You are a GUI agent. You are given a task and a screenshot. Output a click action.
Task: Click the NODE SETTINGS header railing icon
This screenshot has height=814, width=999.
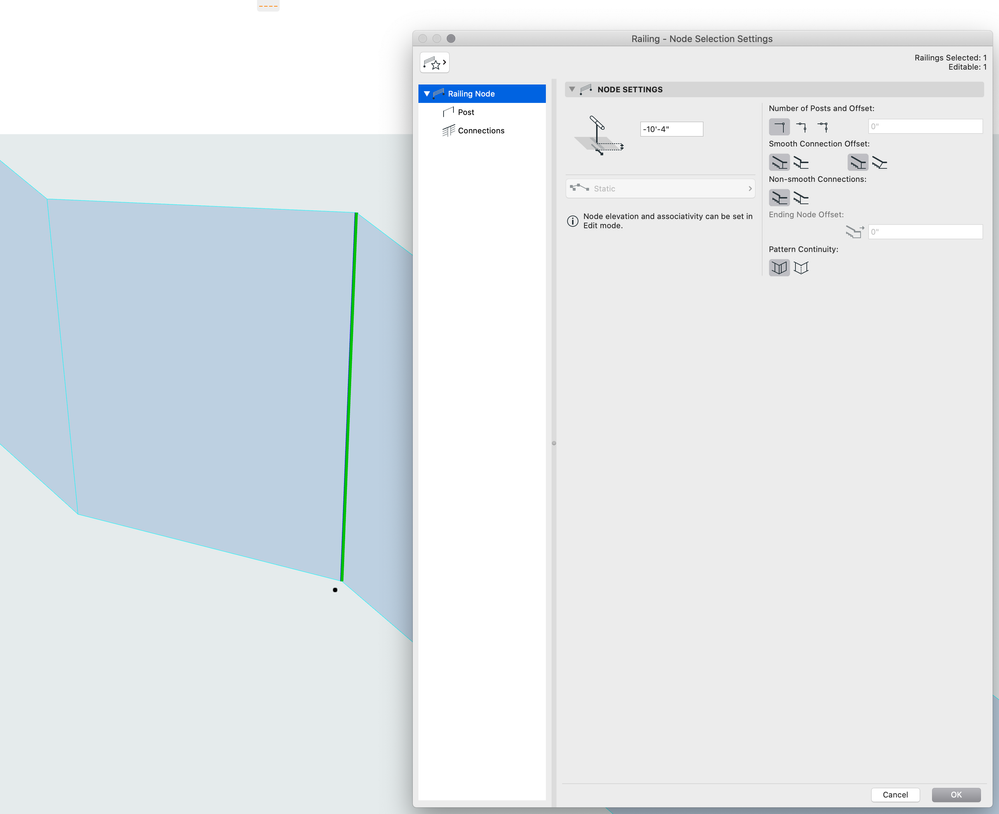[x=586, y=89]
